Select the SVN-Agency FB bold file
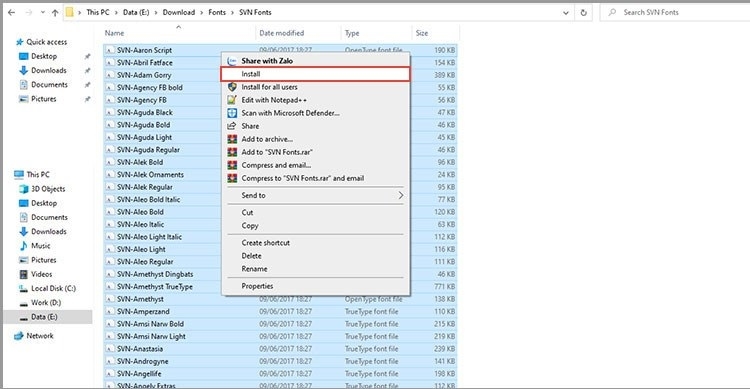The image size is (750, 389). (x=149, y=88)
